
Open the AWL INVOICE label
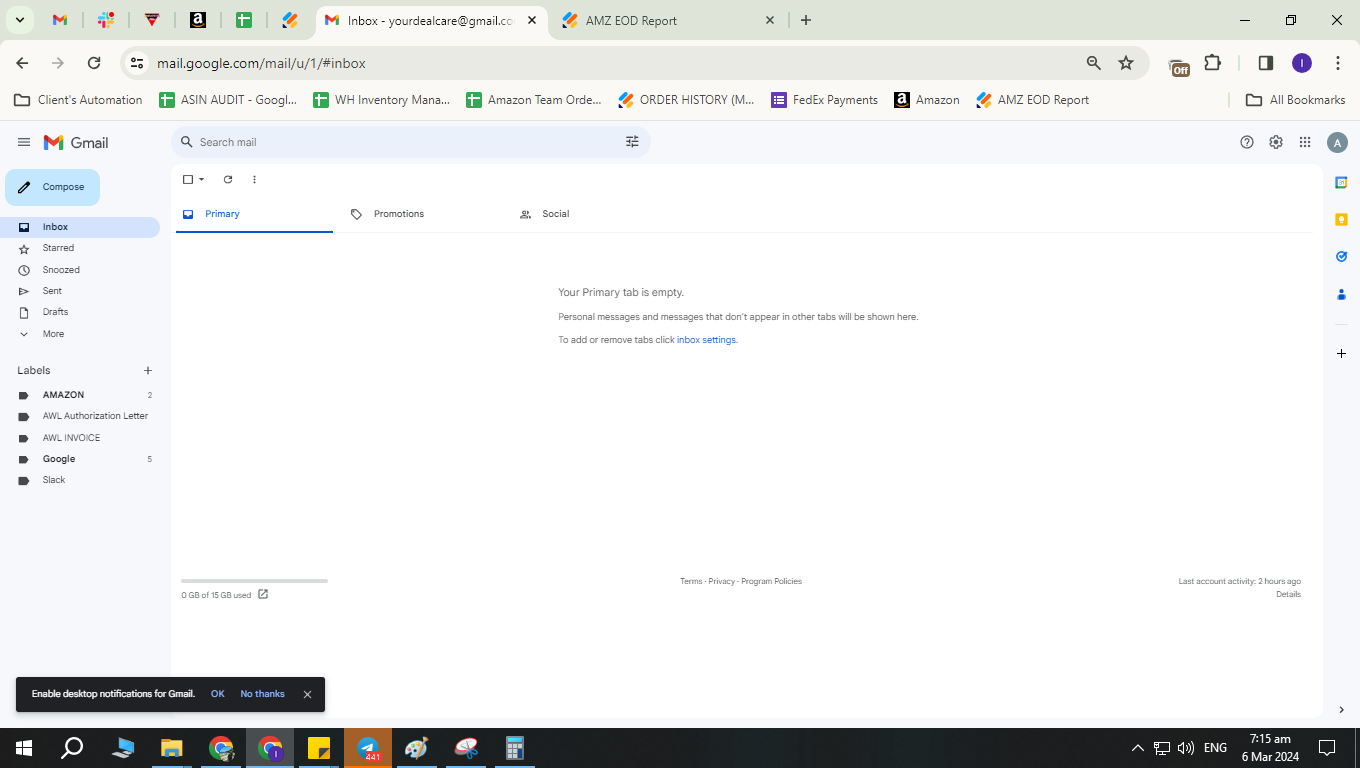[x=80, y=438]
